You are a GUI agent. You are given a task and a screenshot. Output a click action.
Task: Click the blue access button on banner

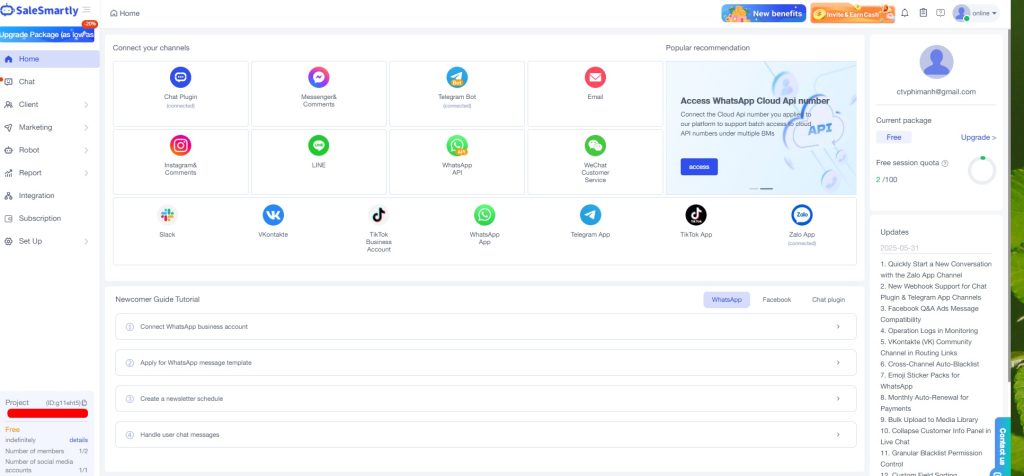click(x=699, y=167)
